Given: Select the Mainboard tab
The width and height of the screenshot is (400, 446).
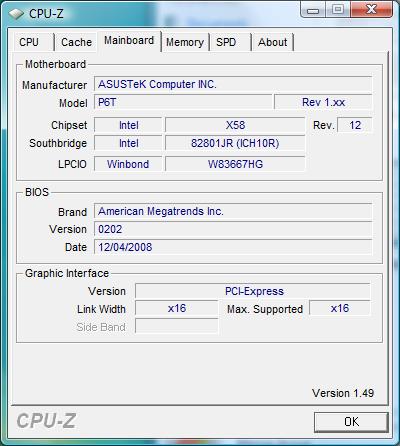Looking at the screenshot, I should [x=129, y=40].
